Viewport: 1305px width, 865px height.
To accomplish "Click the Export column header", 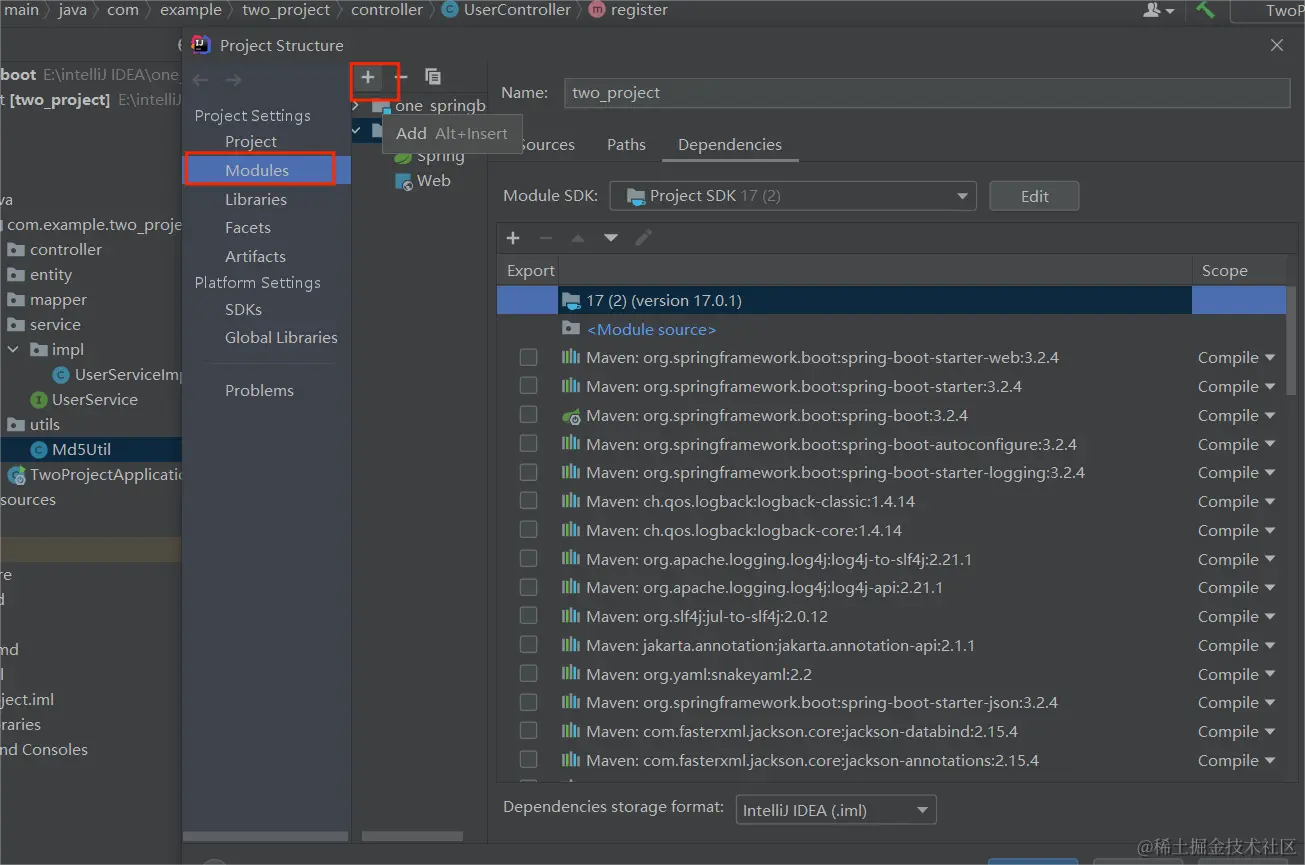I will tap(530, 271).
